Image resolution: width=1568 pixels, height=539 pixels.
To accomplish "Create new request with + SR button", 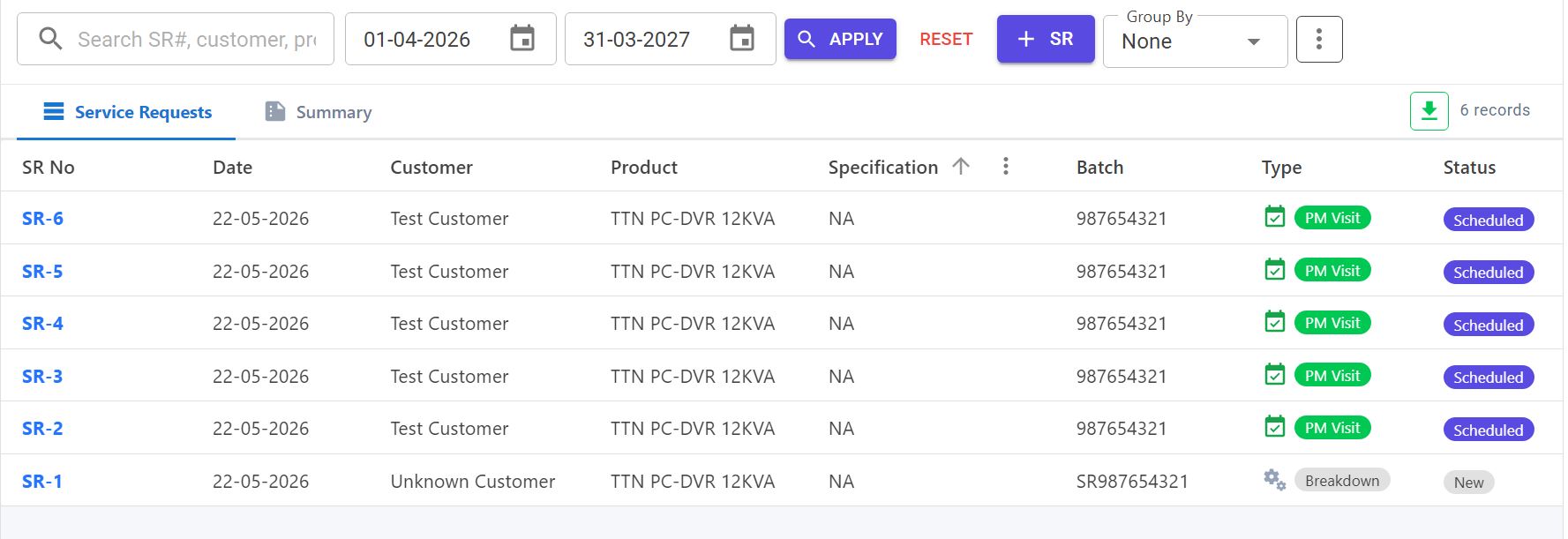I will [1046, 39].
